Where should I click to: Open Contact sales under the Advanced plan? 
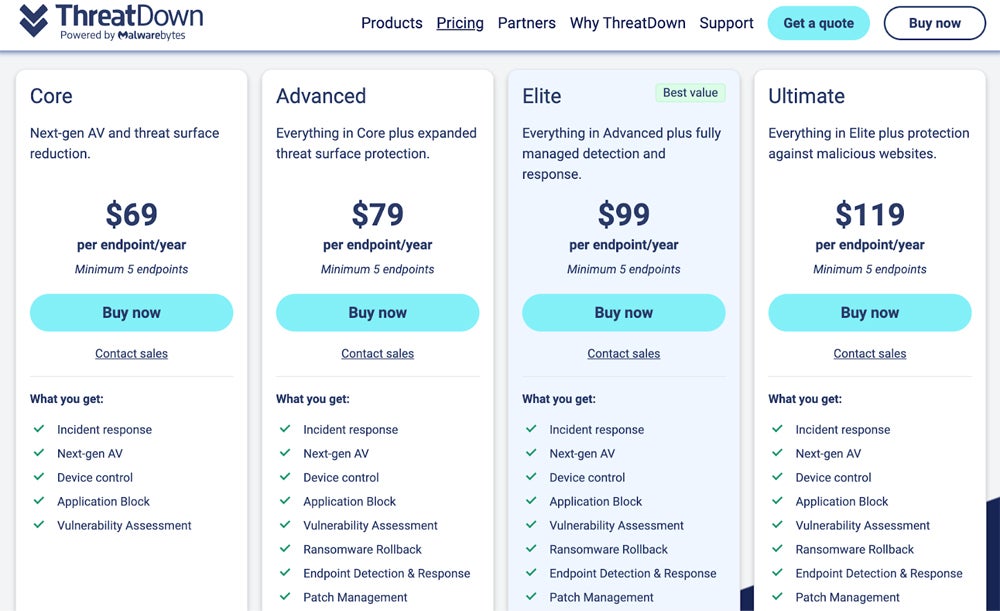click(x=377, y=353)
